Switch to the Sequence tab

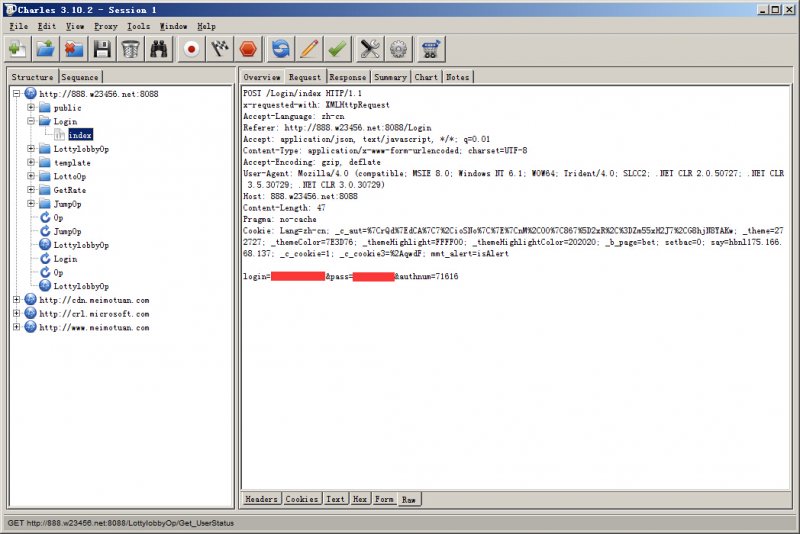(x=80, y=77)
